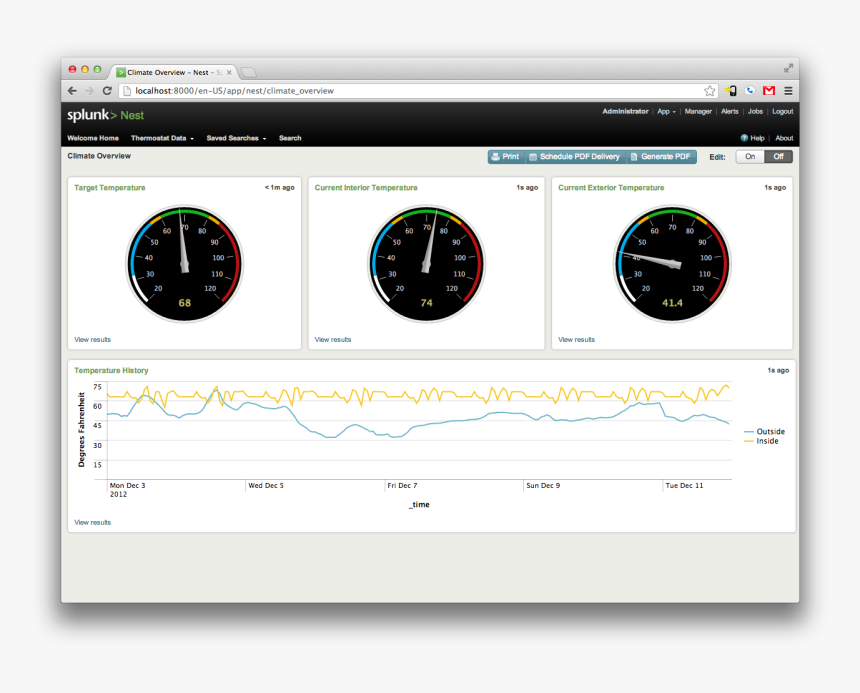The height and width of the screenshot is (693, 860).
Task: Toggle the Inside series in chart legend
Action: [761, 441]
